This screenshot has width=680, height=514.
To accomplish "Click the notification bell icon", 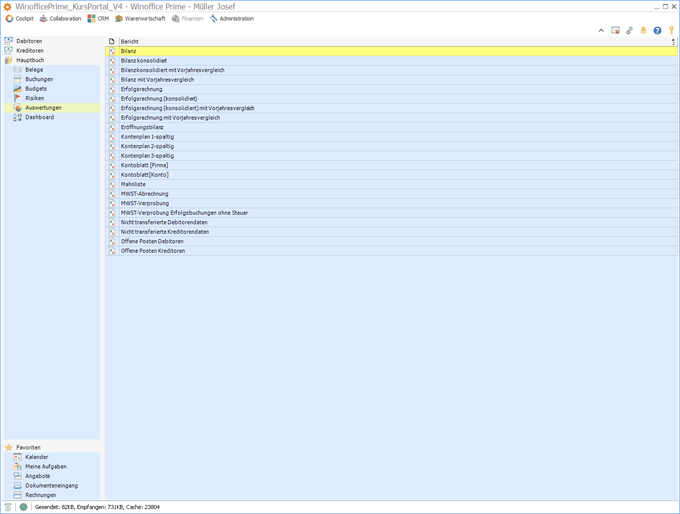I will [643, 31].
